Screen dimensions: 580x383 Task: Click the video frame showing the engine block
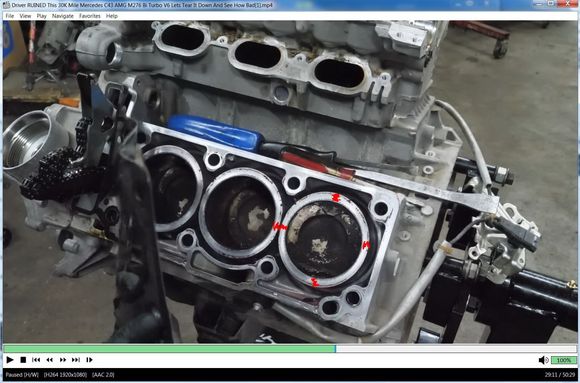pos(290,182)
